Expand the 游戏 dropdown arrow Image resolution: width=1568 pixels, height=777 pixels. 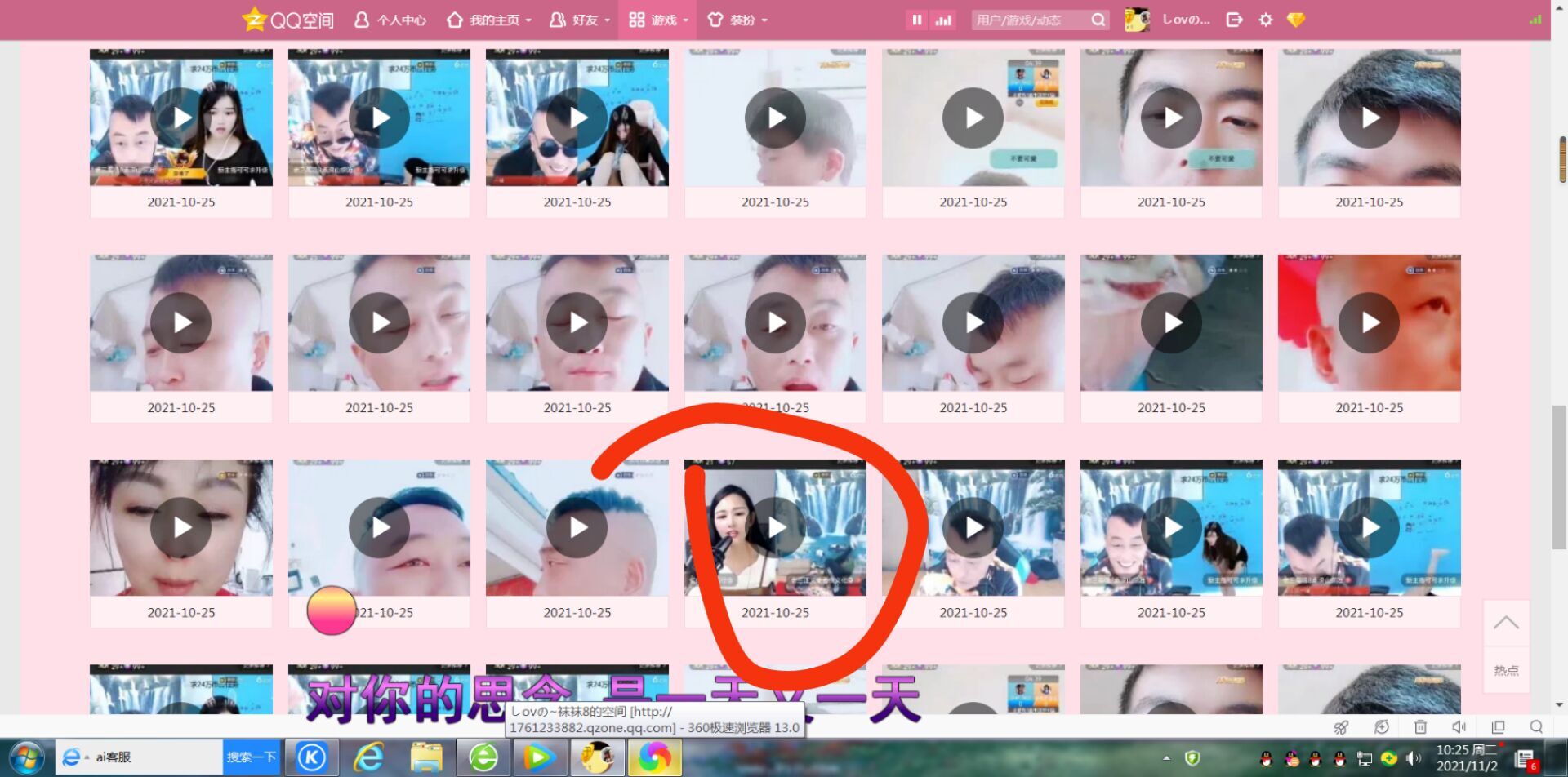tap(686, 20)
